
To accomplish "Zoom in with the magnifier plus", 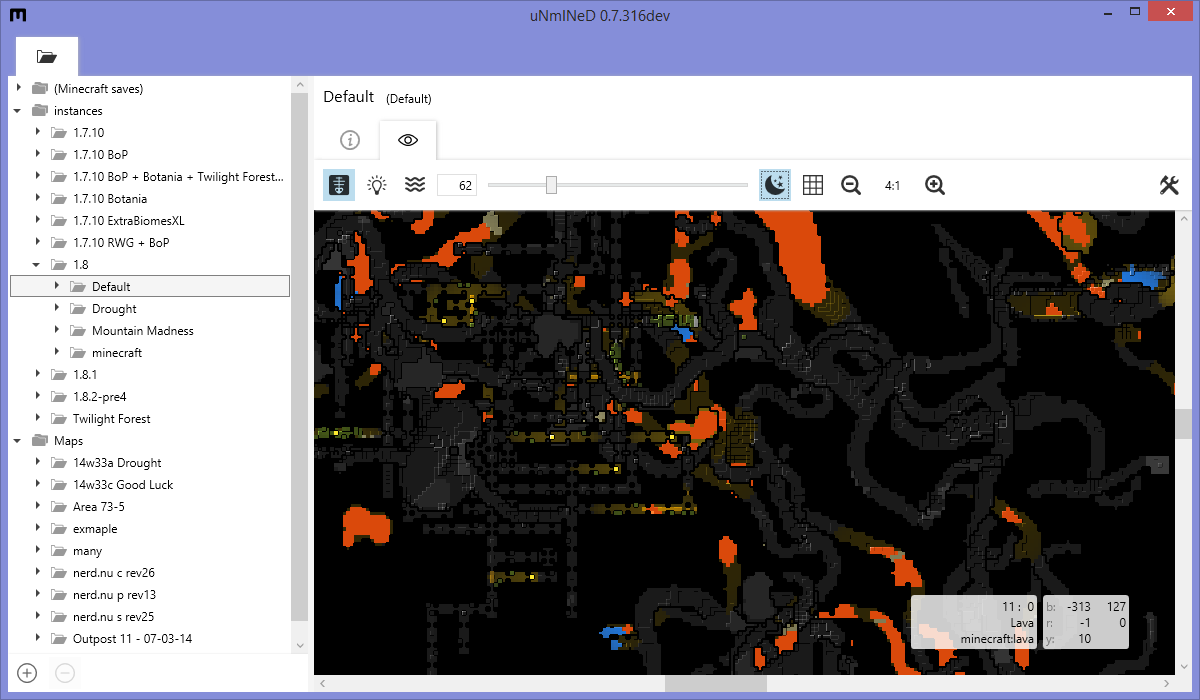I will click(x=935, y=185).
